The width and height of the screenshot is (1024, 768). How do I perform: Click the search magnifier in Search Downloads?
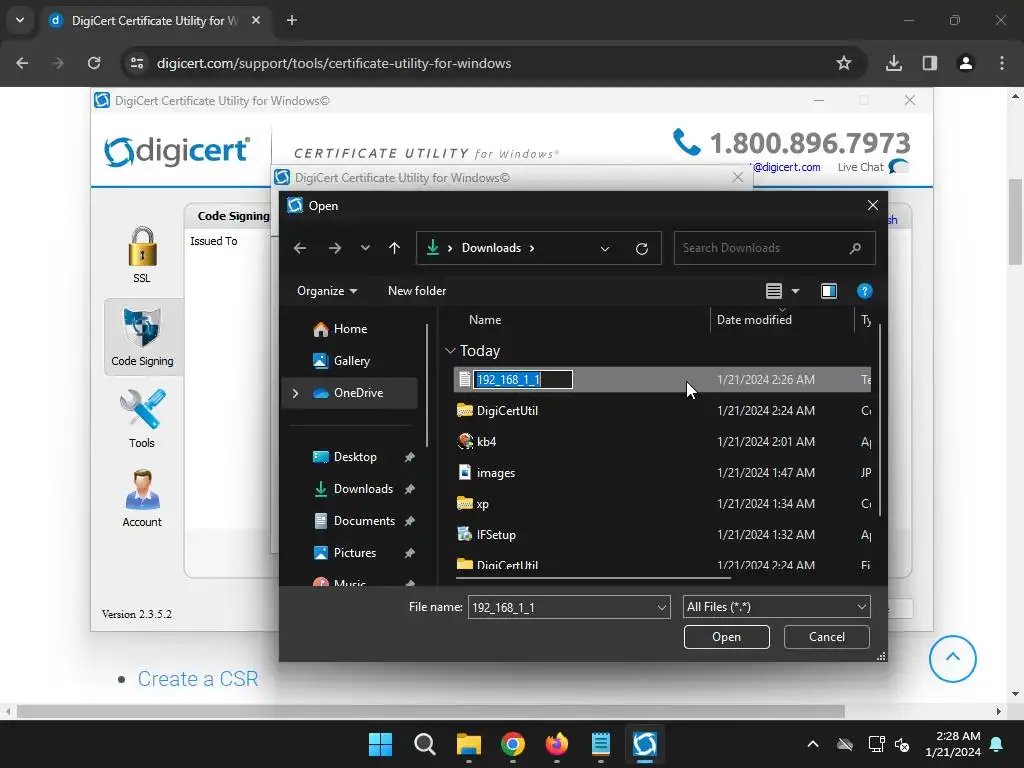click(x=856, y=248)
